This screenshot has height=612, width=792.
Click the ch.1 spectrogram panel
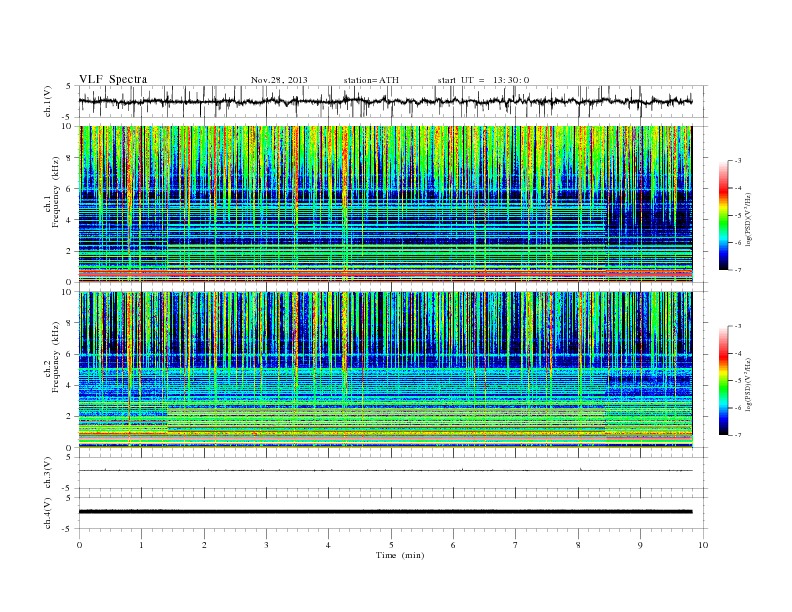[x=385, y=204]
